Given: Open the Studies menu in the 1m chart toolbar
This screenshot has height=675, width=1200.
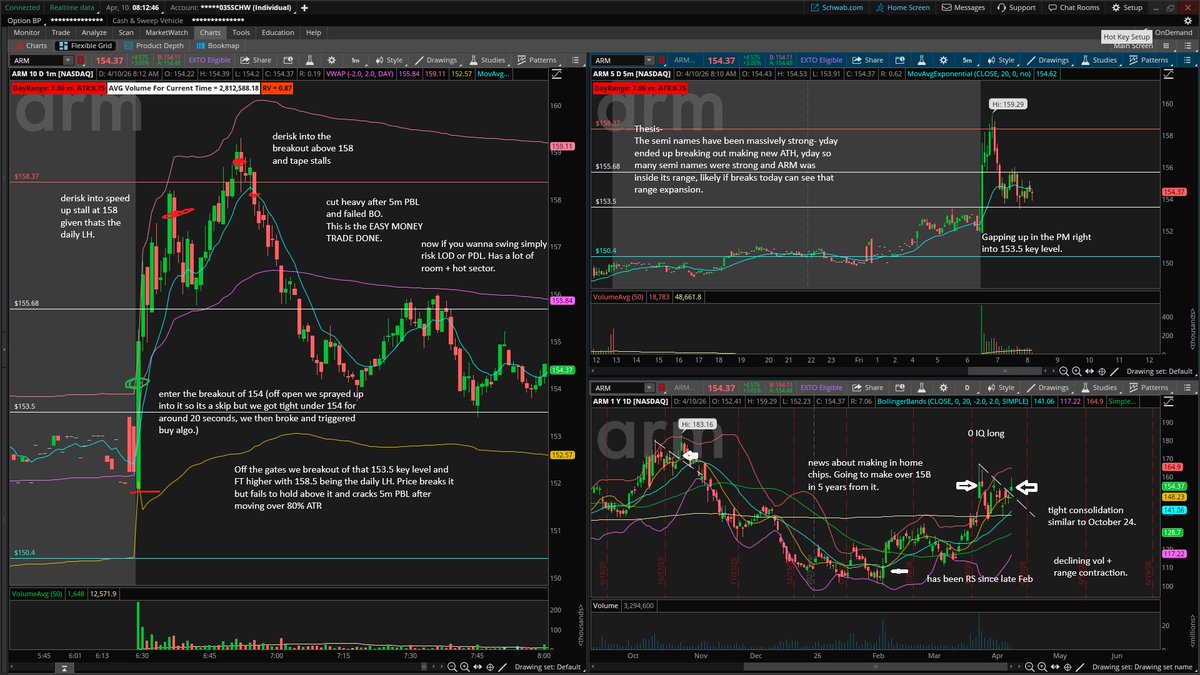Looking at the screenshot, I should click(487, 60).
